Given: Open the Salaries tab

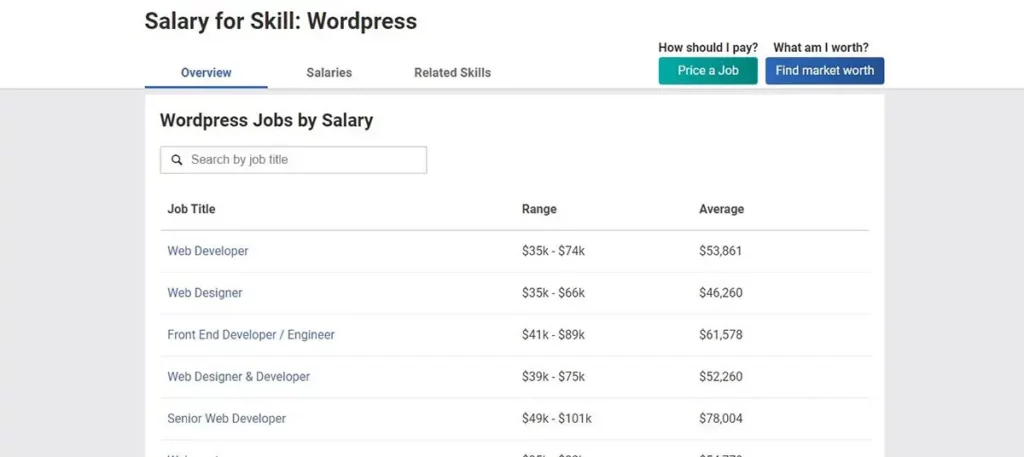Looking at the screenshot, I should 329,73.
